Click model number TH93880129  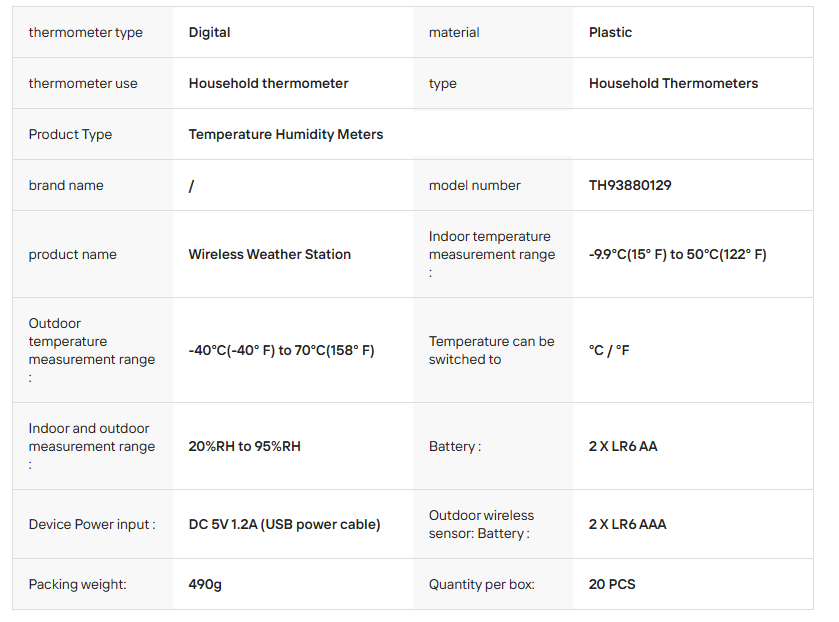pyautogui.click(x=630, y=186)
